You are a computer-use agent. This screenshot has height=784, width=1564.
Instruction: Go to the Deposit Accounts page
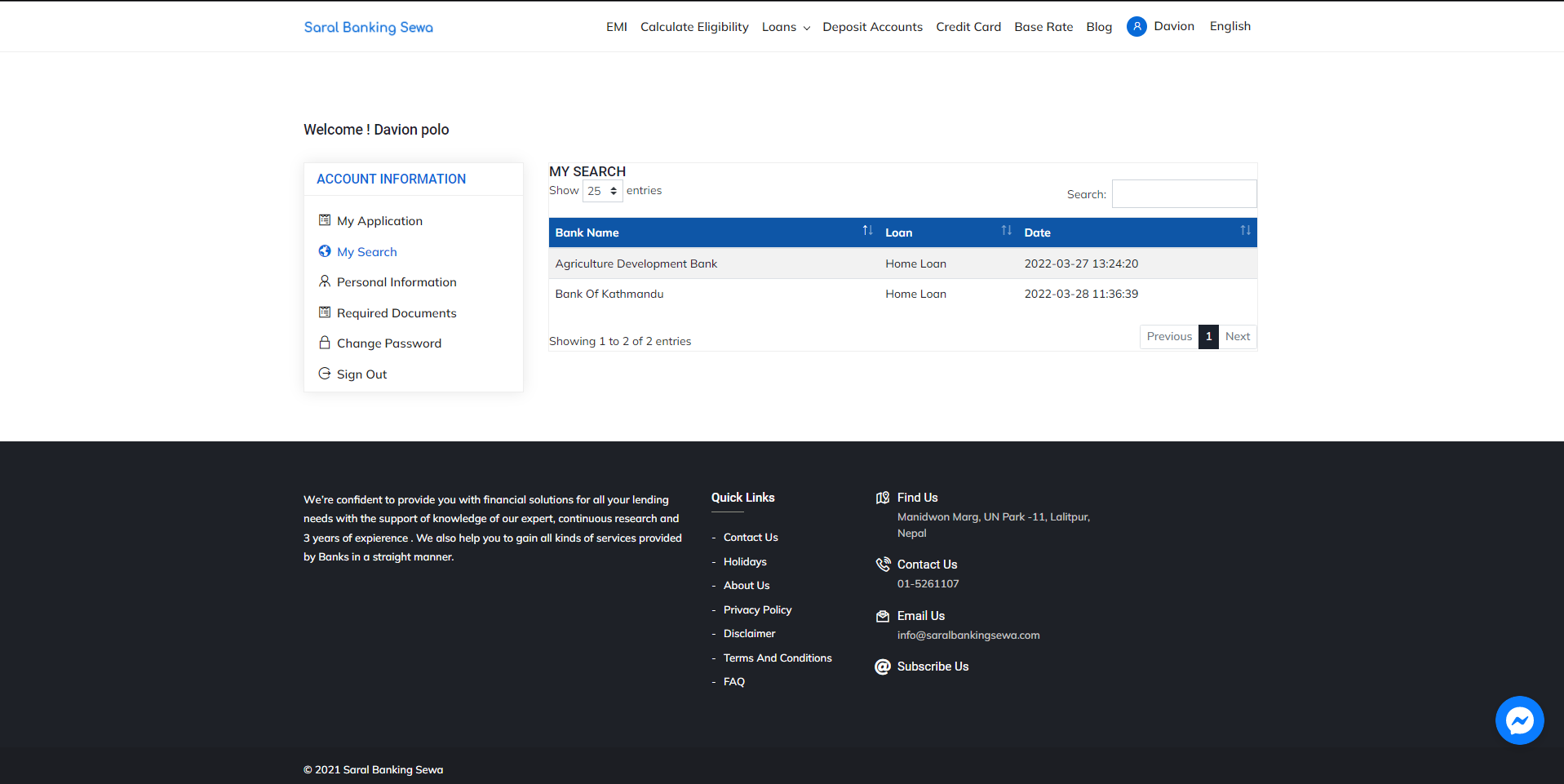click(872, 27)
